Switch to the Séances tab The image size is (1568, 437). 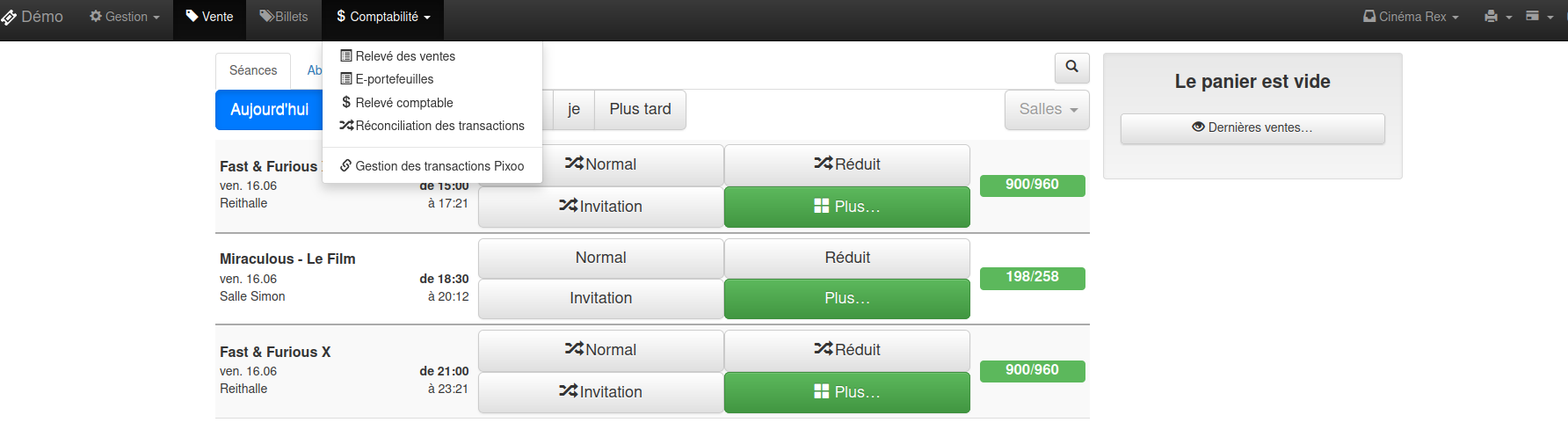pyautogui.click(x=253, y=70)
